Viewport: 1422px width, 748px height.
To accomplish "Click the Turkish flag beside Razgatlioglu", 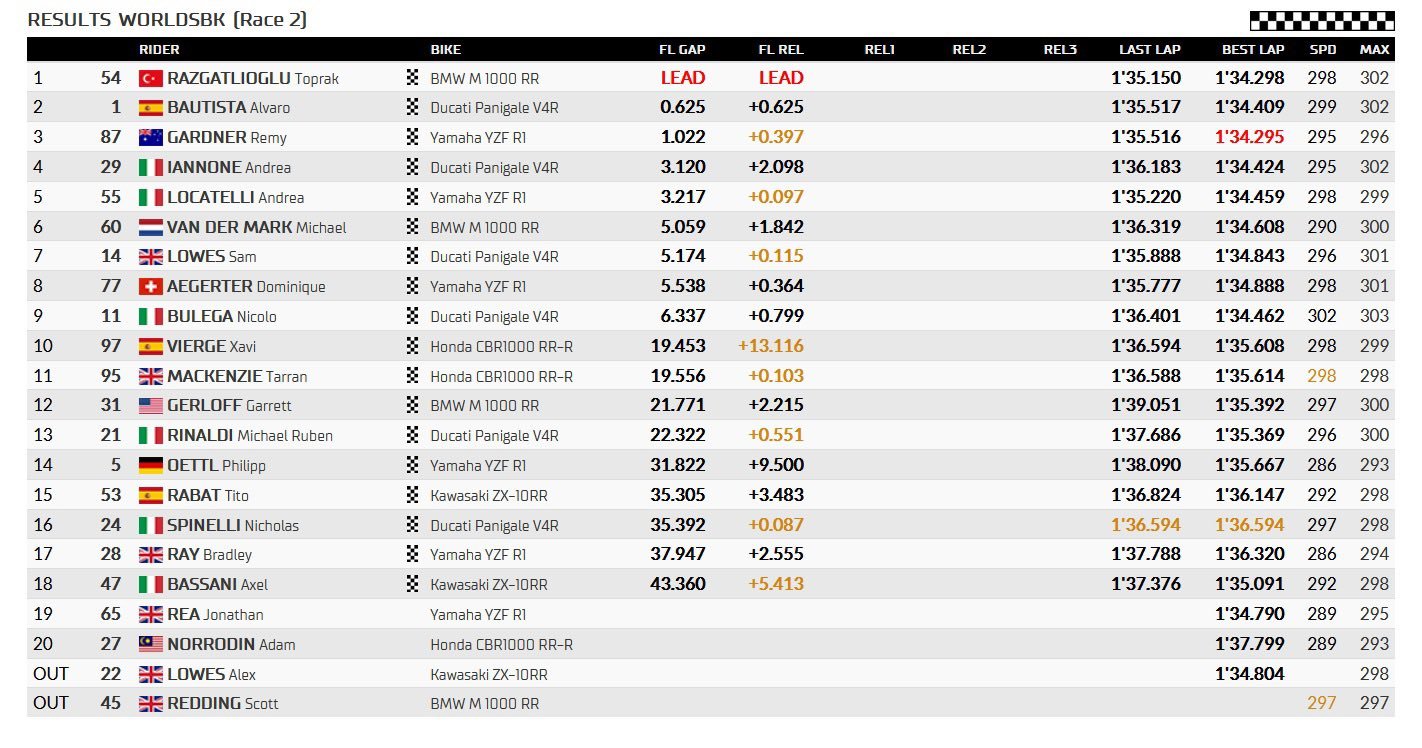I will pos(151,78).
